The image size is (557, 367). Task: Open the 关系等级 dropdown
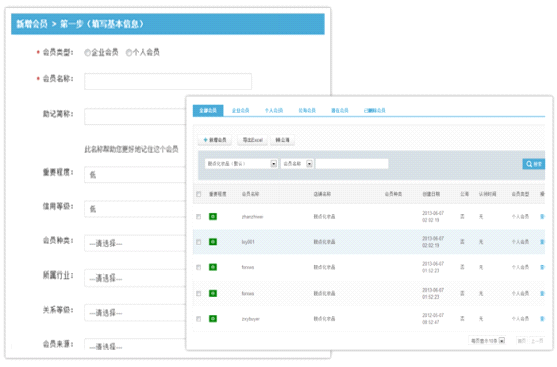[135, 313]
